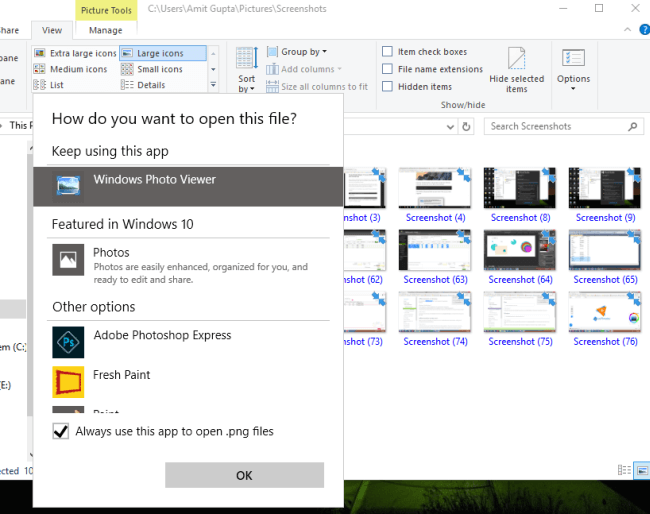Image resolution: width=650 pixels, height=514 pixels.
Task: Enable Hidden items checkbox
Action: coord(387,86)
